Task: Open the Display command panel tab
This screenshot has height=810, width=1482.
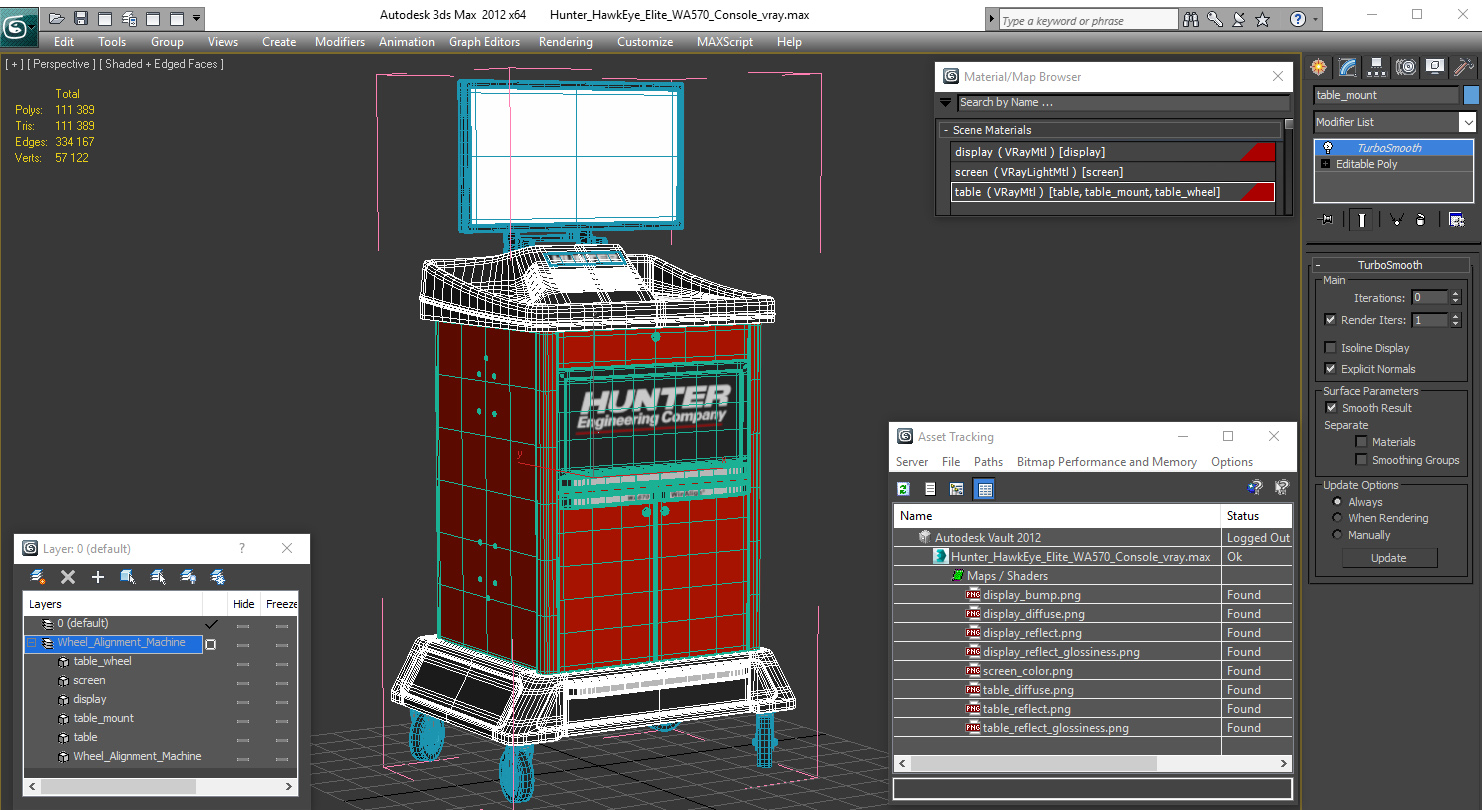Action: [1435, 67]
